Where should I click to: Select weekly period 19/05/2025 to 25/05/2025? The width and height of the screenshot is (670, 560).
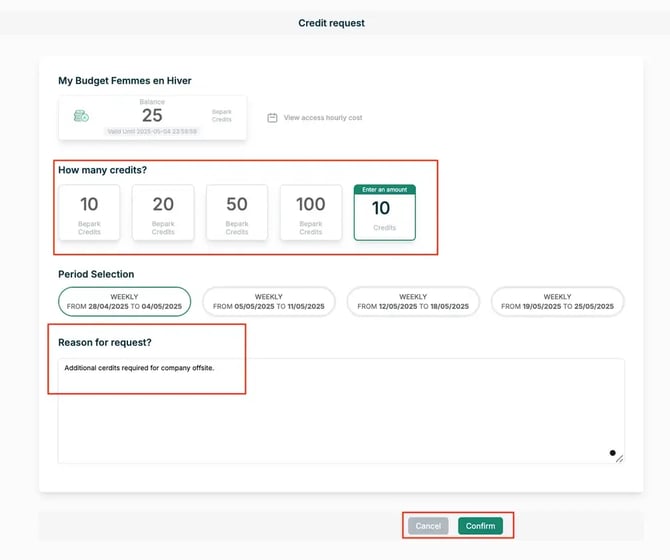(557, 301)
